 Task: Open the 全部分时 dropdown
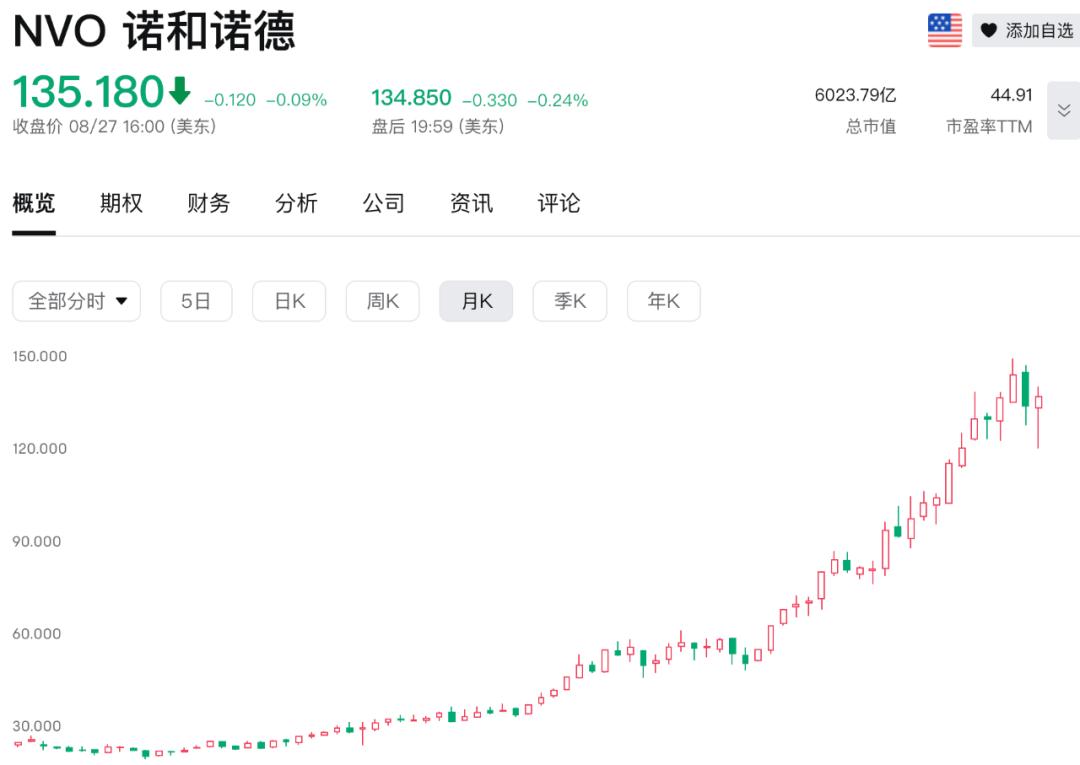(x=76, y=301)
